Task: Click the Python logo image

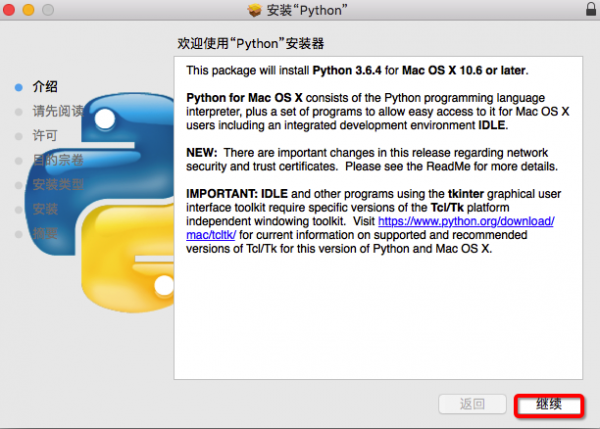Action: click(x=100, y=202)
